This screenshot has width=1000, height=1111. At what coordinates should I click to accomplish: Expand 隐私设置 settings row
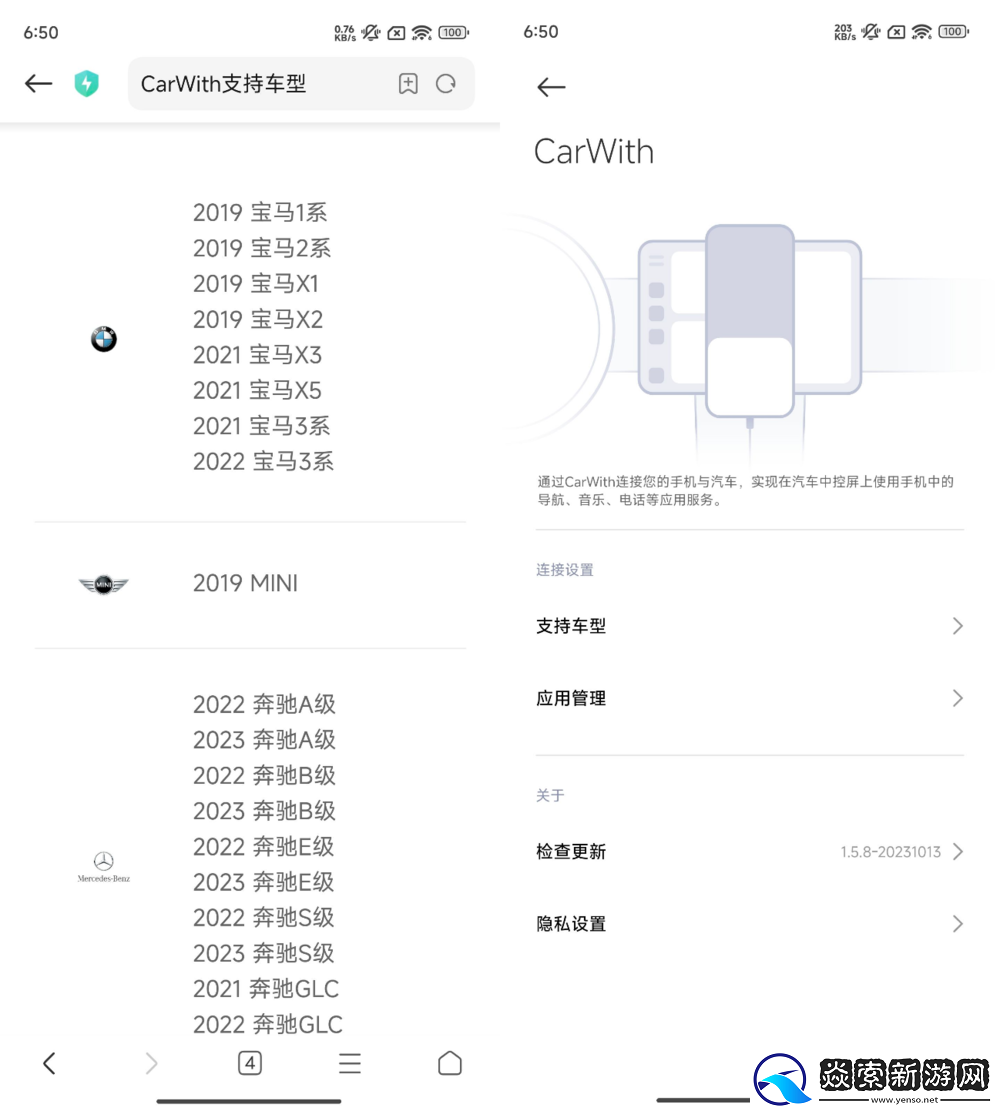[958, 924]
